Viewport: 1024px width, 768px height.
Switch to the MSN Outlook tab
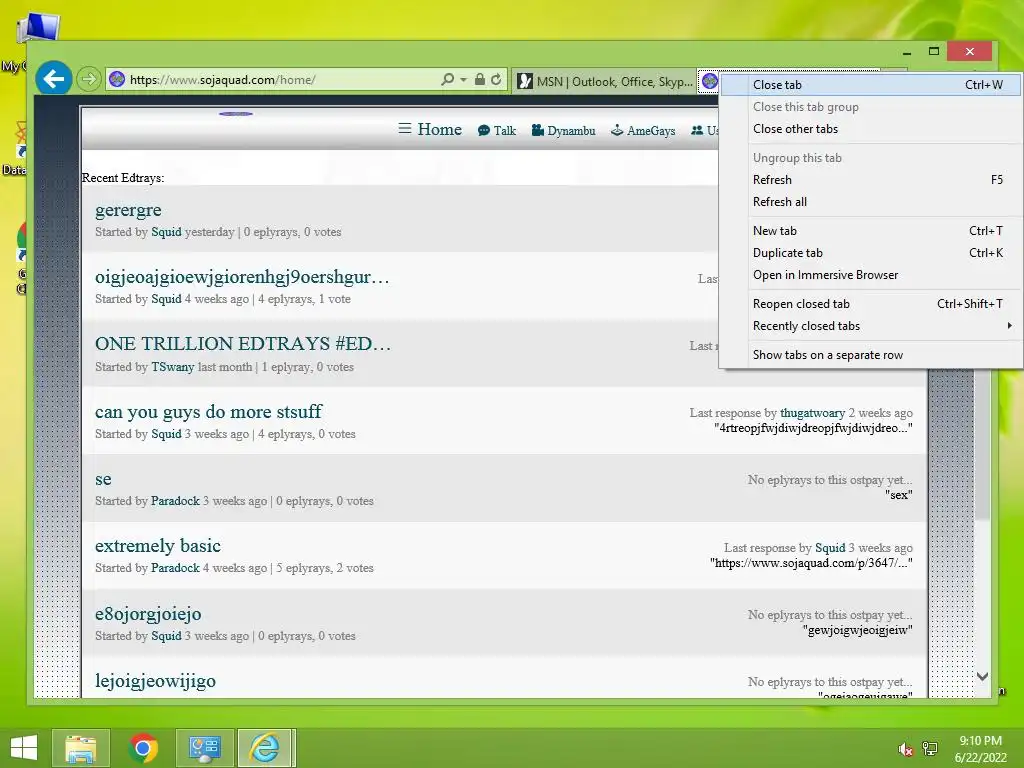tap(604, 81)
